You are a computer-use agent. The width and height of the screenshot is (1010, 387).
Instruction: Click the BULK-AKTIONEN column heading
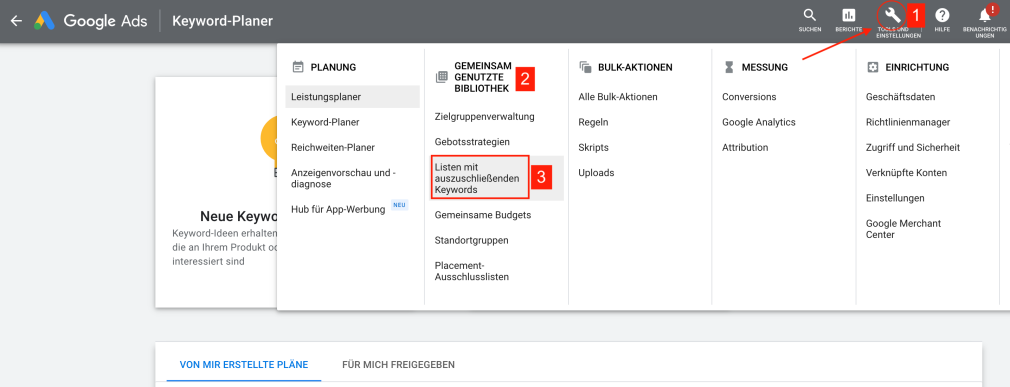(635, 67)
